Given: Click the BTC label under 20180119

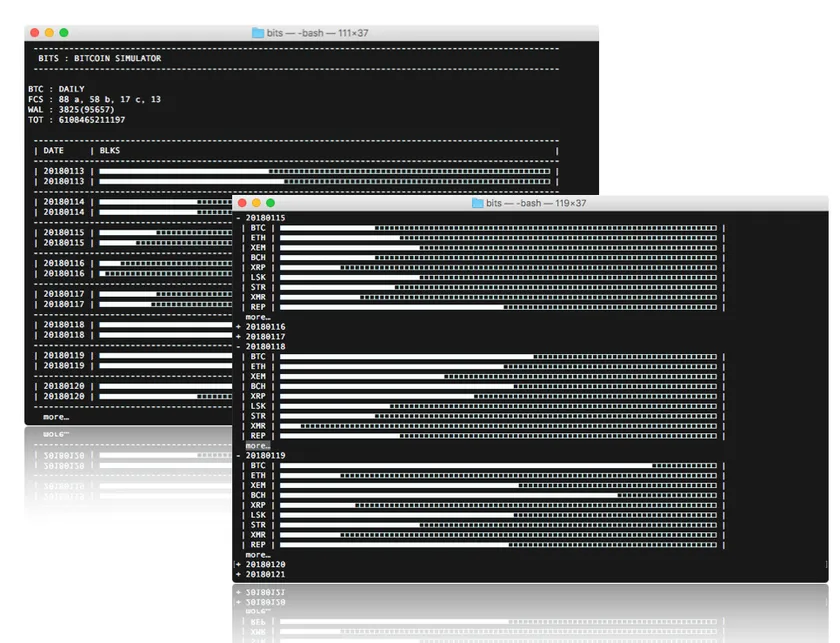Looking at the screenshot, I should coord(258,465).
